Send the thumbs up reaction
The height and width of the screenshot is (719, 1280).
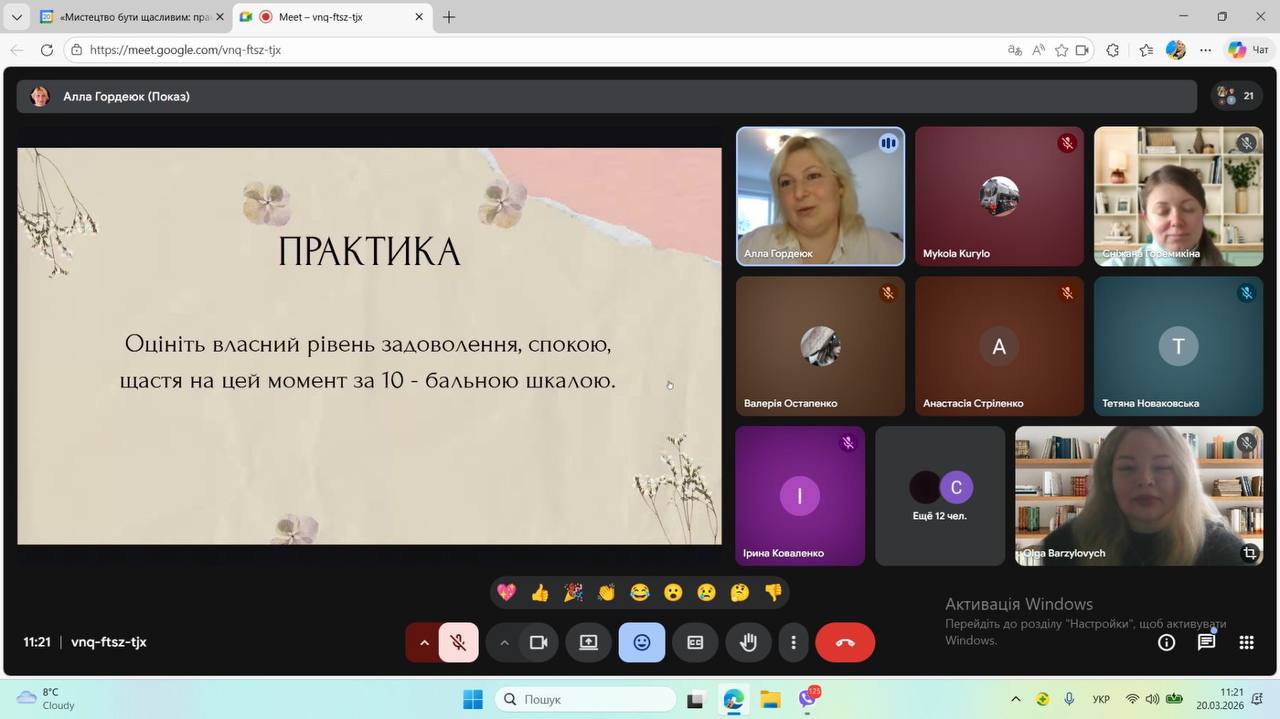(x=540, y=593)
